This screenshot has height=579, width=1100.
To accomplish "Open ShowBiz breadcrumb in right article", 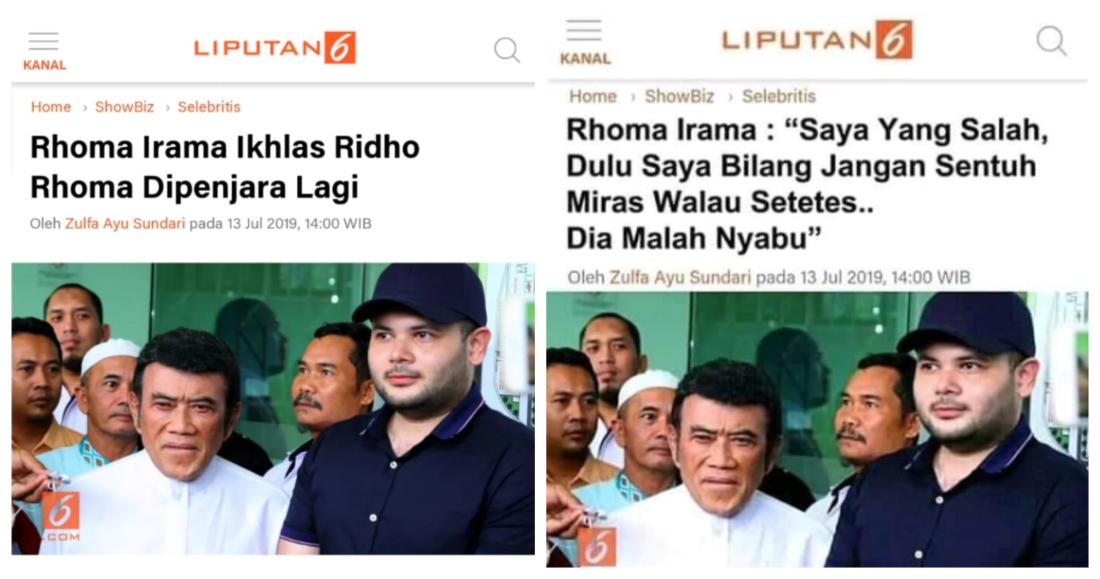I will (679, 96).
